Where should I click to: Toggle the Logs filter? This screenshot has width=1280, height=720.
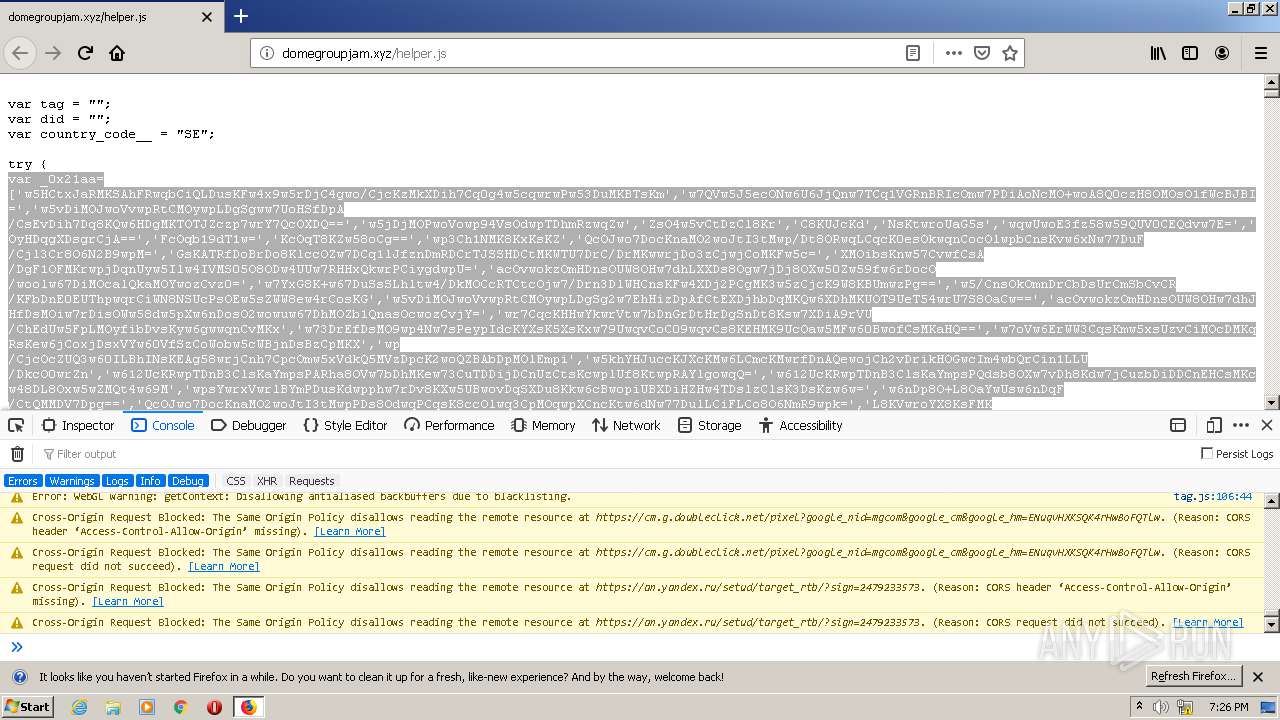click(x=117, y=481)
